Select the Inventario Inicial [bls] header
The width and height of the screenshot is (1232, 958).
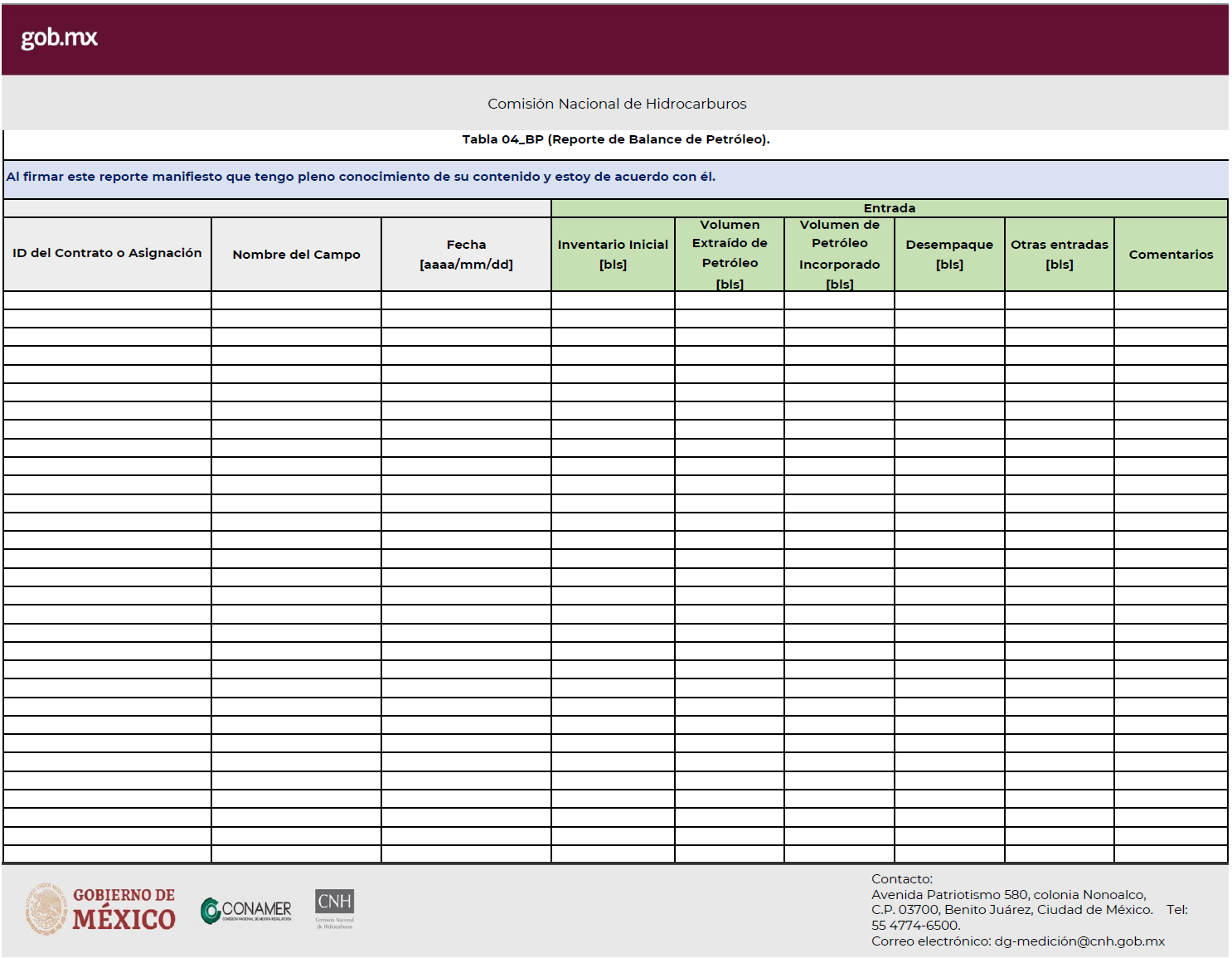tap(613, 255)
